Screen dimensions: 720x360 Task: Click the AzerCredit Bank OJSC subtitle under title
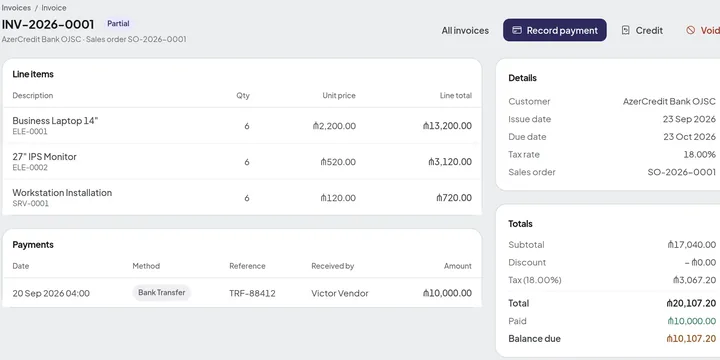pyautogui.click(x=94, y=39)
